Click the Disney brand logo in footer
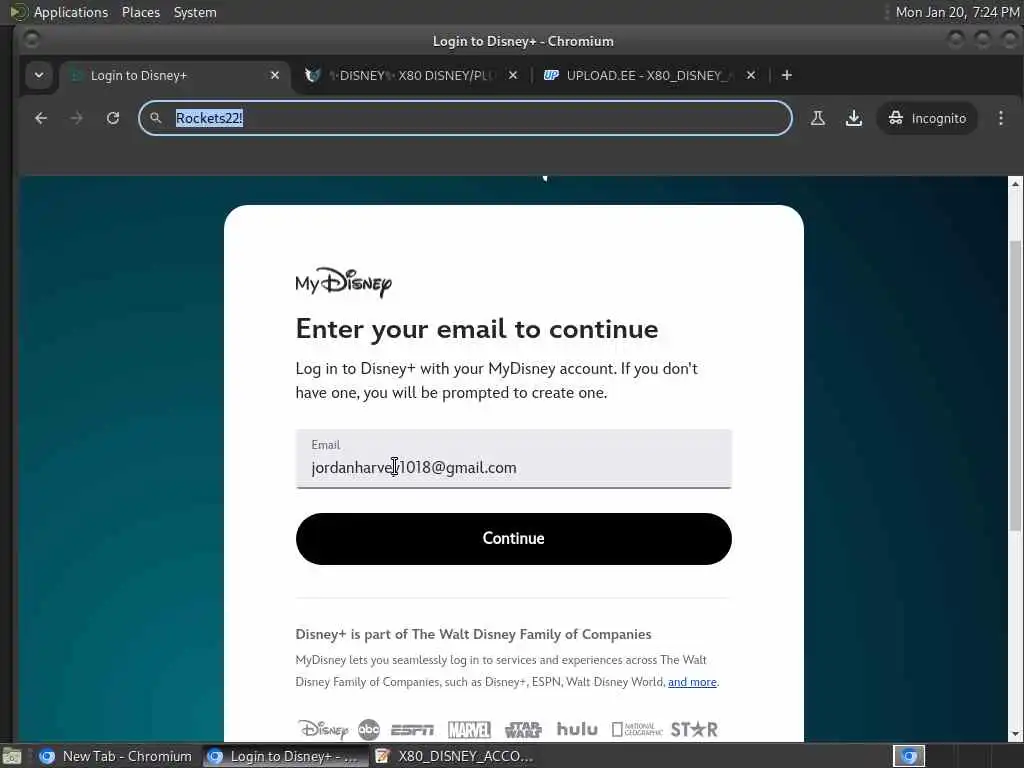Screen dimensions: 1024x768 (323, 729)
